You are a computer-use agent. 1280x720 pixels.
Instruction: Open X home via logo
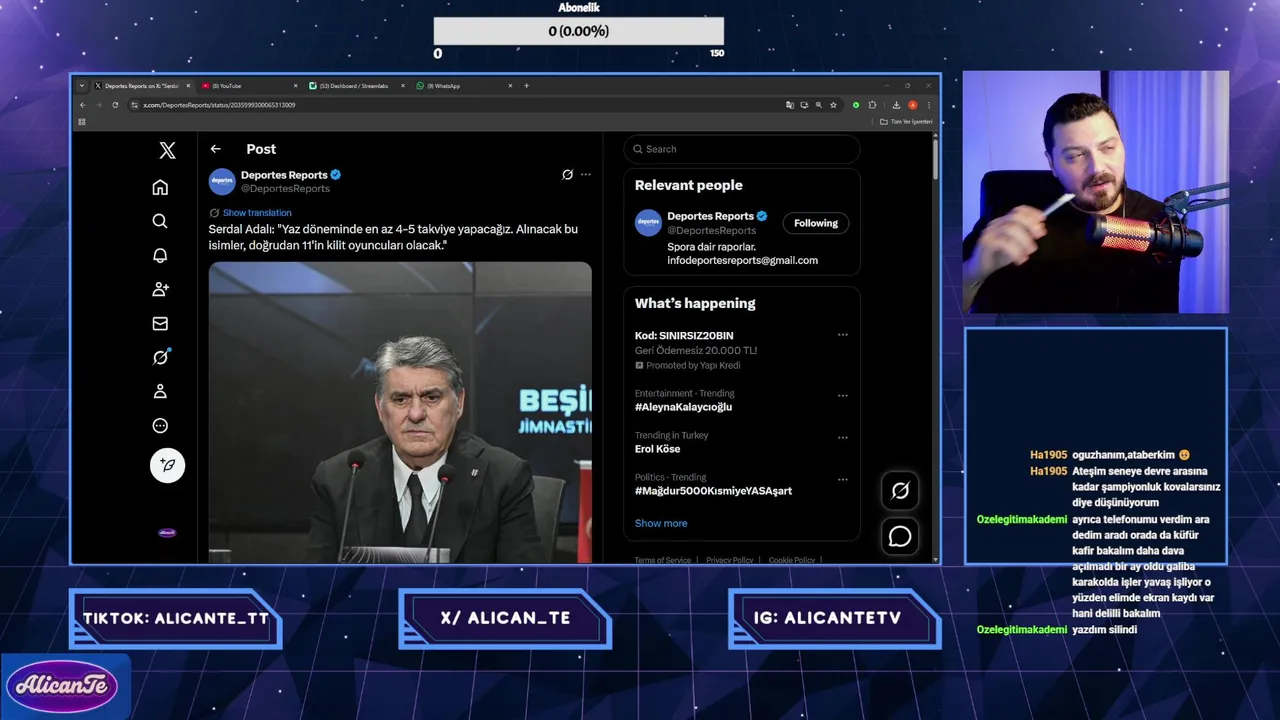coord(167,150)
